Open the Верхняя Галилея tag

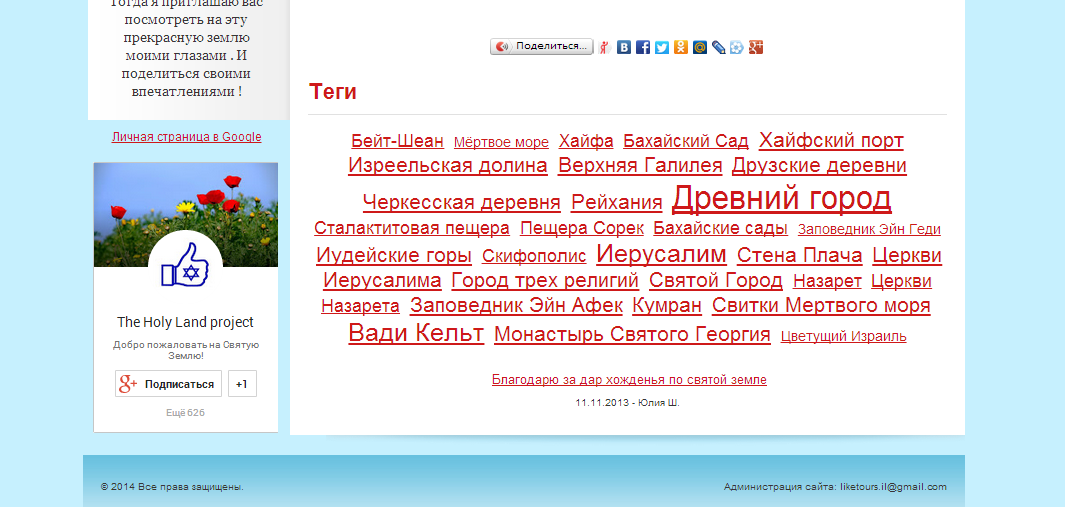click(640, 166)
